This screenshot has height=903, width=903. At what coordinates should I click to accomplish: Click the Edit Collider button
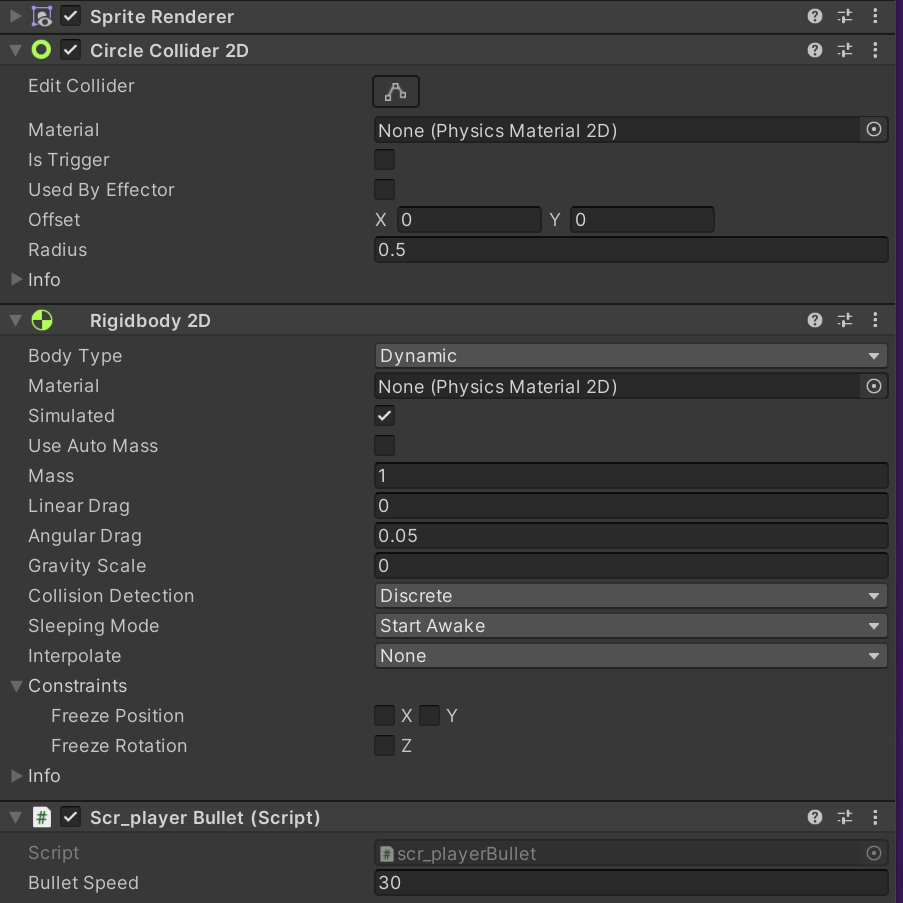(396, 92)
